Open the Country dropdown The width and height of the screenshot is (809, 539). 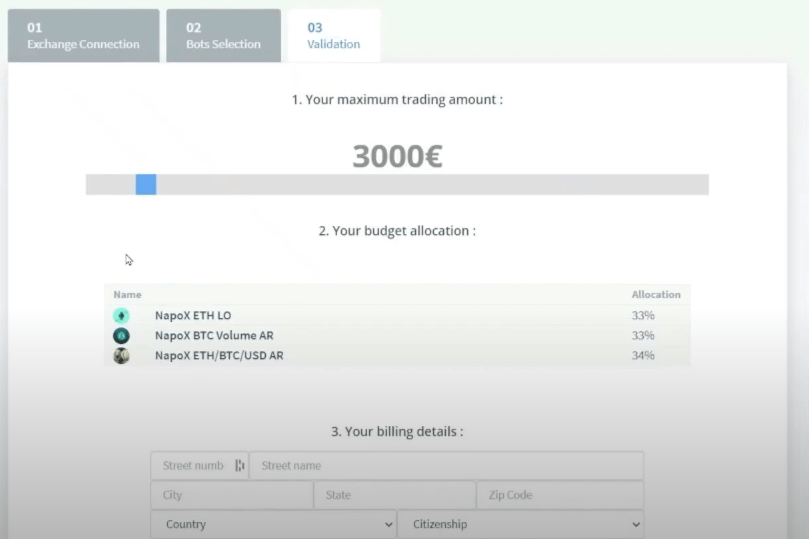coord(273,524)
